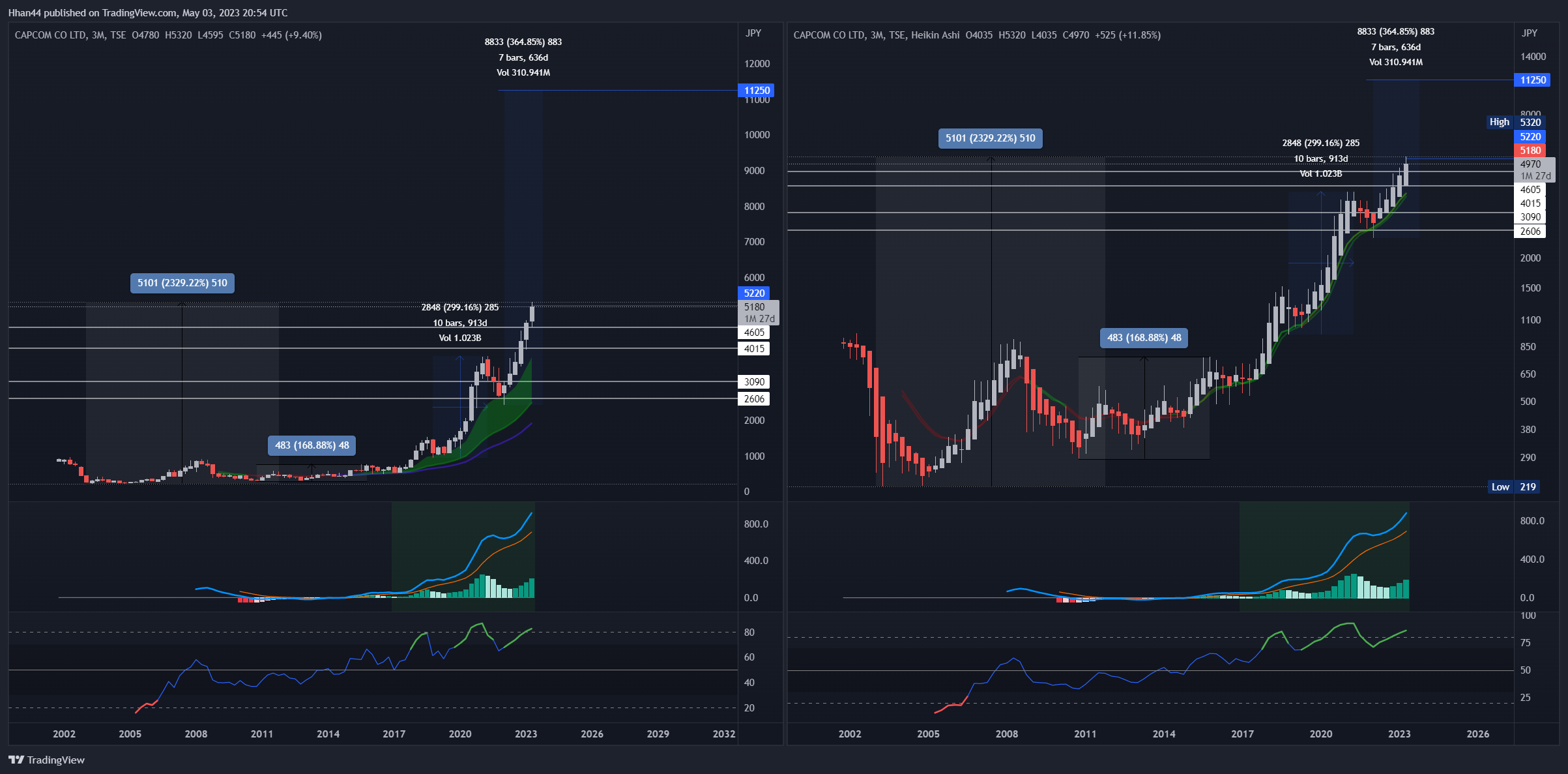Click the High label next to 5320
The height and width of the screenshot is (774, 1568).
click(x=1499, y=122)
